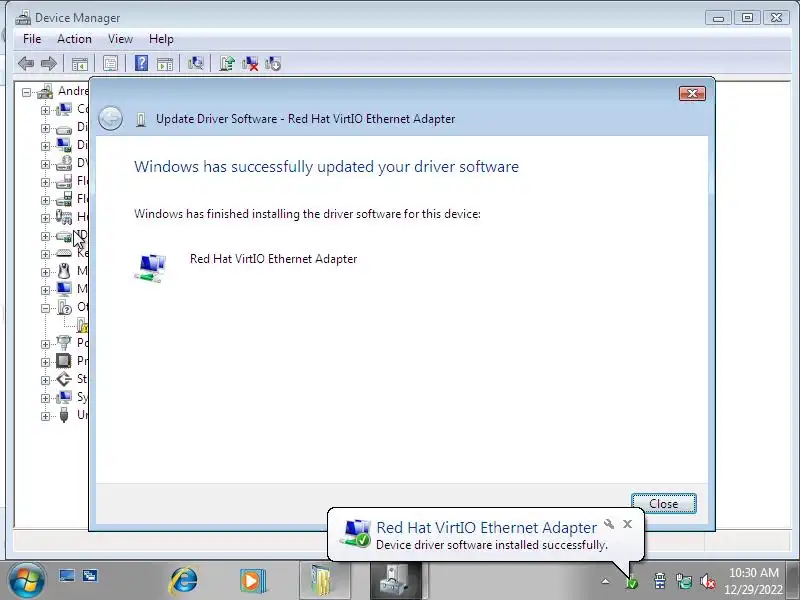Click the Forward arrow in Device Manager toolbar
This screenshot has height=600, width=800.
pos(48,64)
